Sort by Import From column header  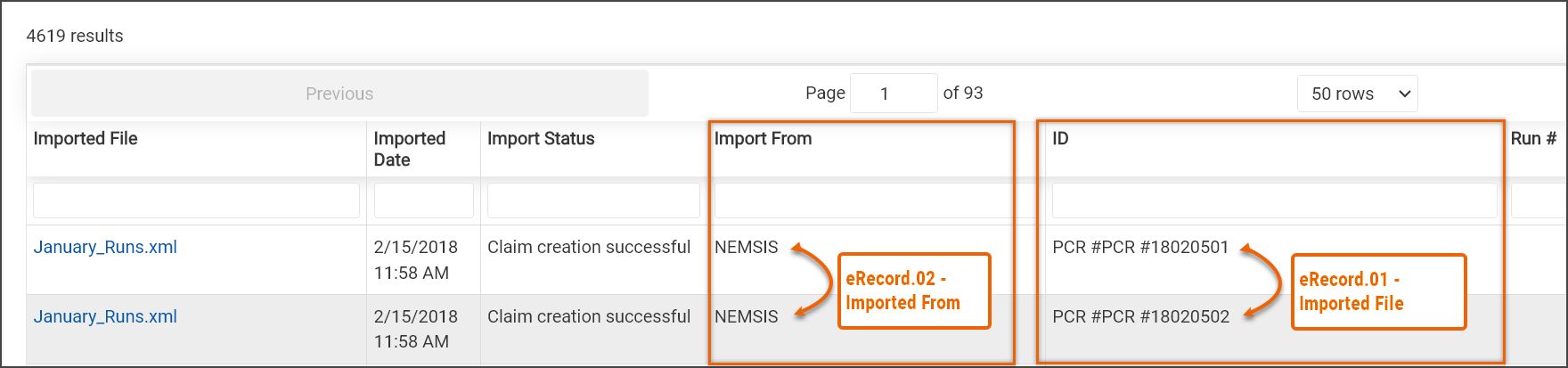click(763, 139)
